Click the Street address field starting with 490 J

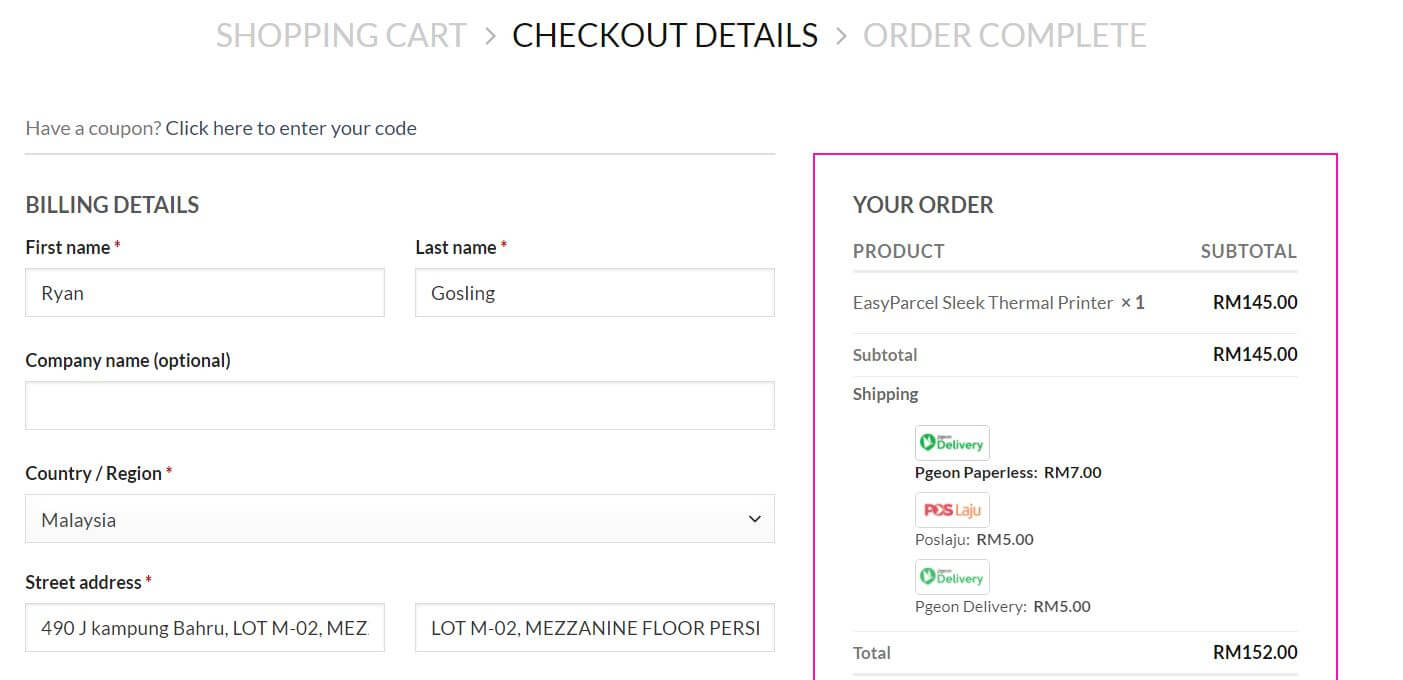click(205, 627)
